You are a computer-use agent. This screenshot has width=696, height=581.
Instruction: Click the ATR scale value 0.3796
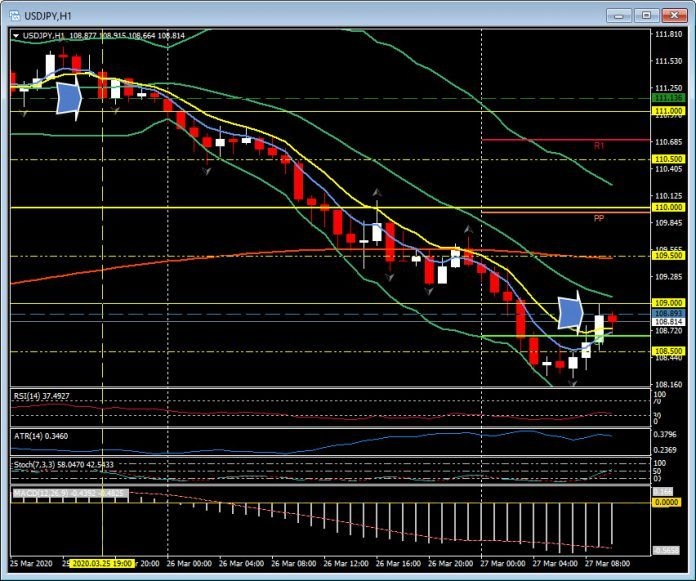tap(665, 434)
